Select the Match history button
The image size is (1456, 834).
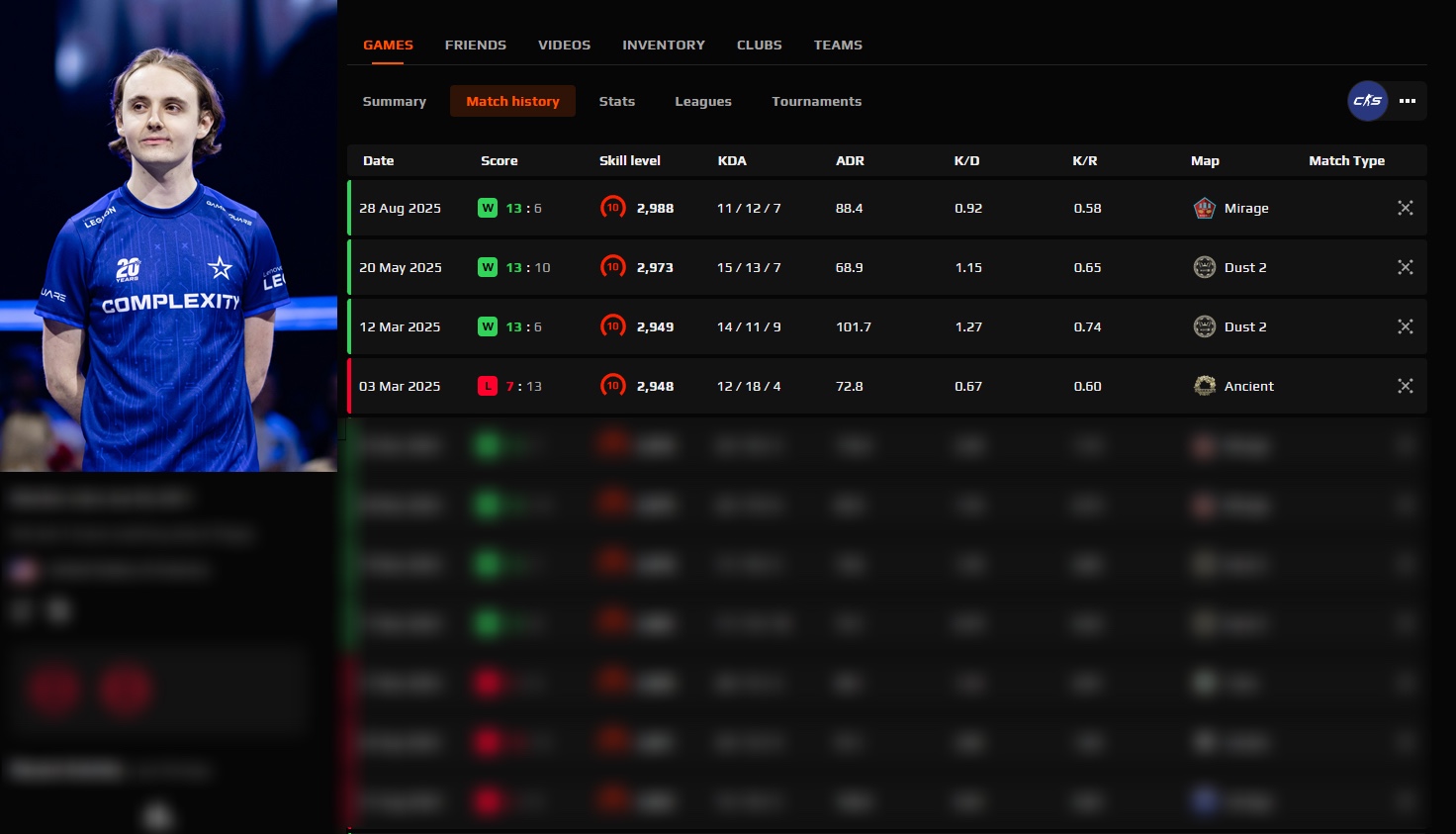click(x=512, y=101)
